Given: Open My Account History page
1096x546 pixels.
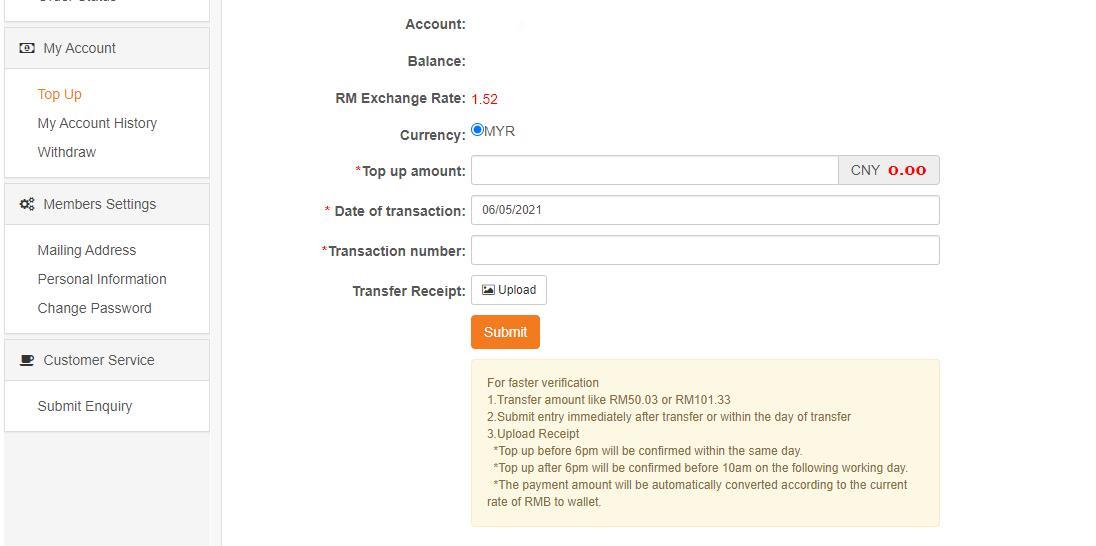Looking at the screenshot, I should 97,123.
